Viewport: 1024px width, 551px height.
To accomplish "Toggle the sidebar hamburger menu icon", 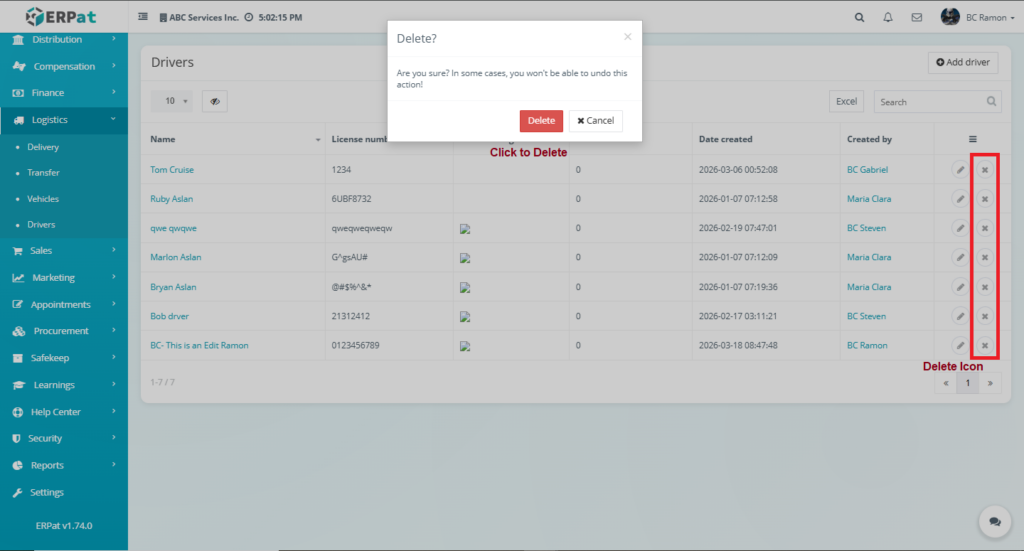I will tap(142, 17).
